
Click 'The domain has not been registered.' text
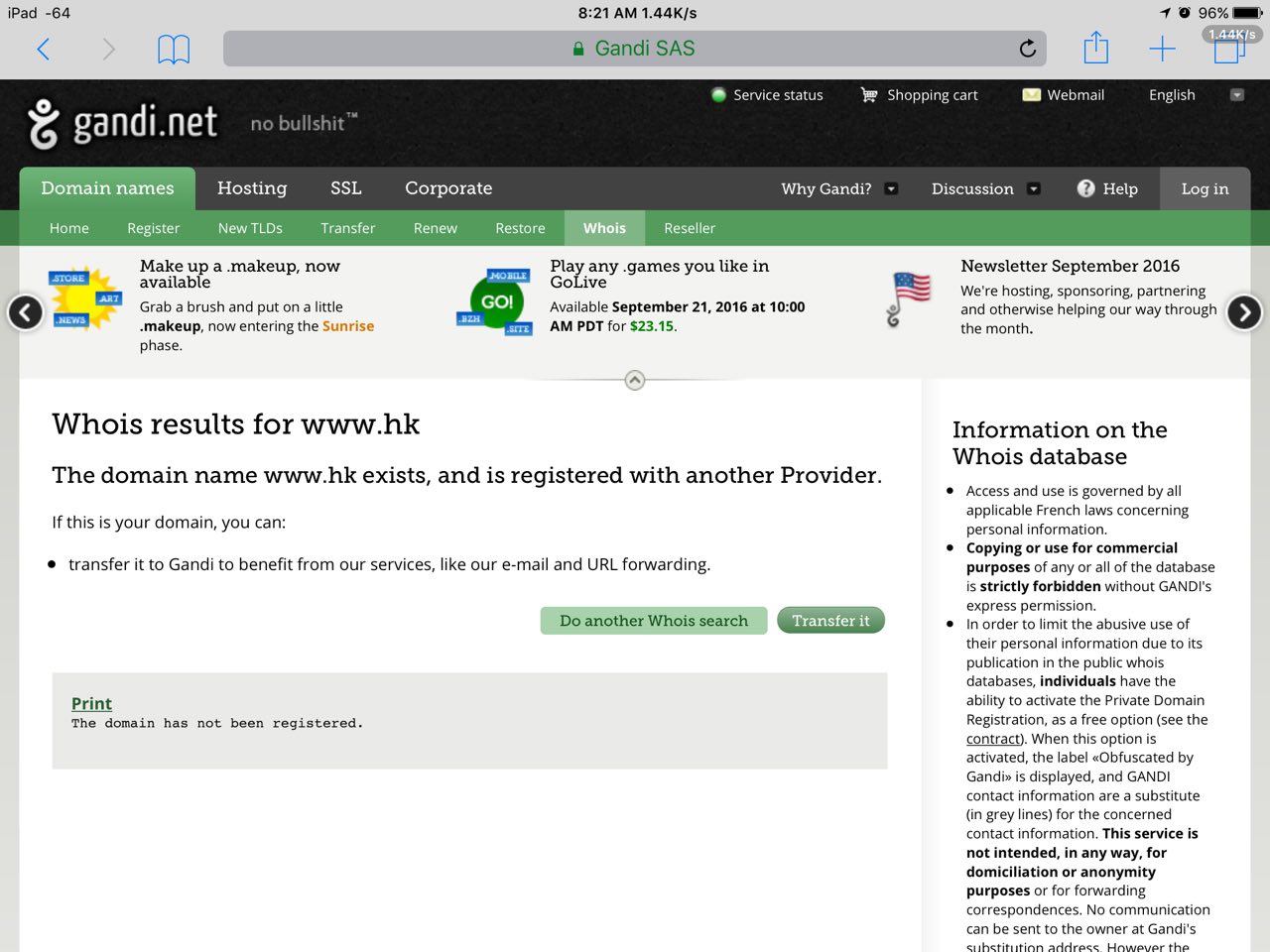217,724
